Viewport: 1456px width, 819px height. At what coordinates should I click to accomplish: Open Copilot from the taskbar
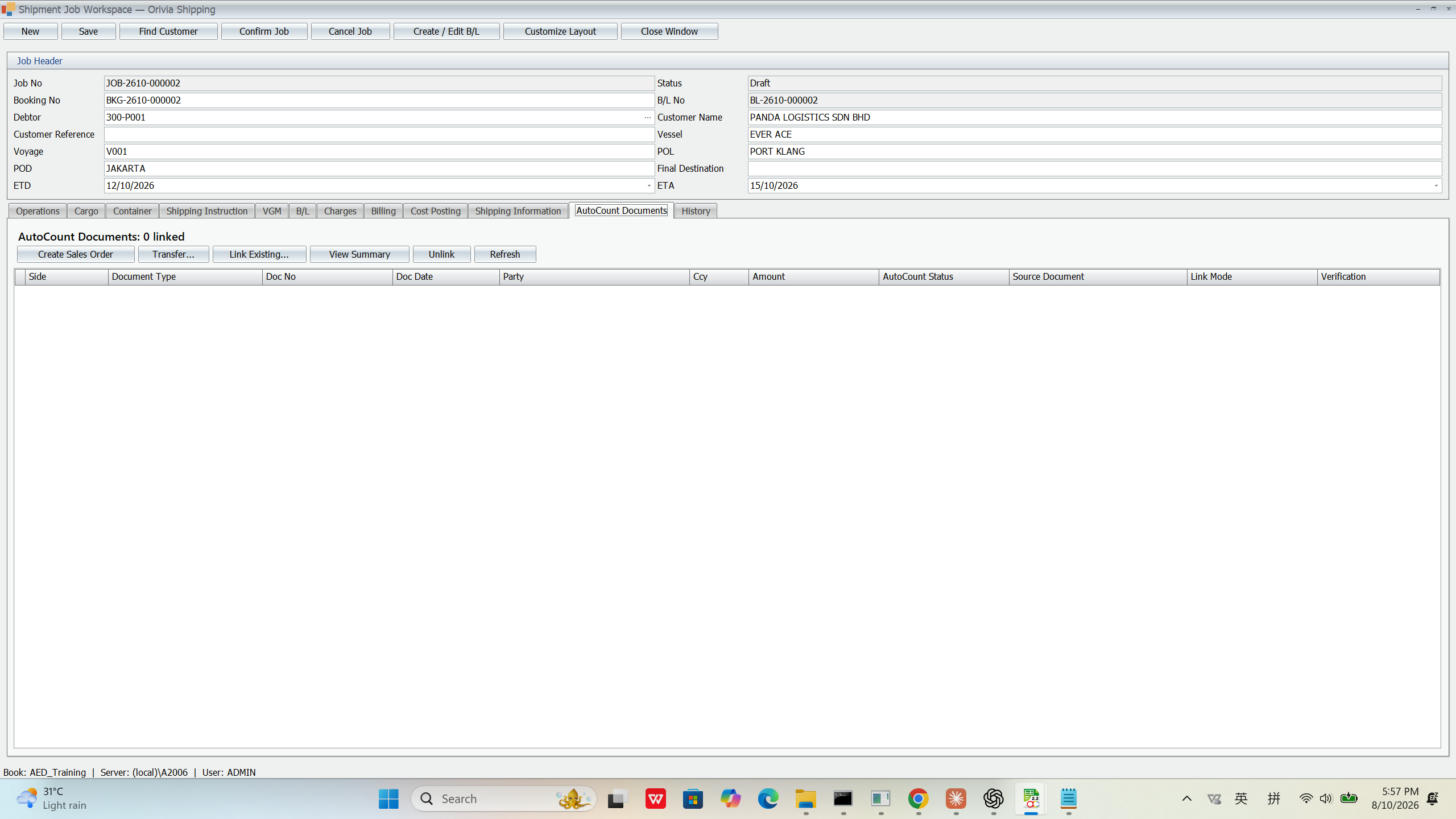coord(731,798)
